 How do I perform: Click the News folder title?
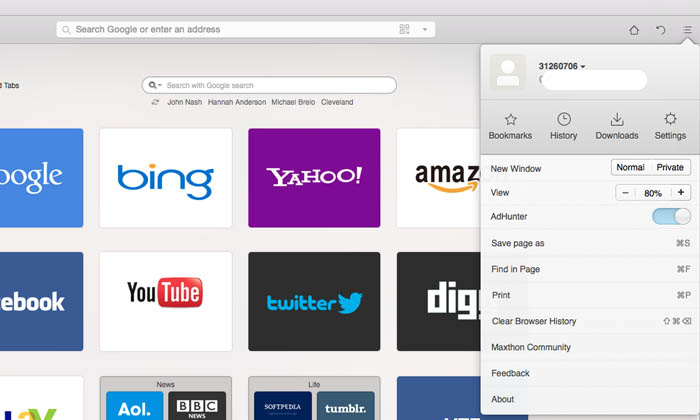166,384
